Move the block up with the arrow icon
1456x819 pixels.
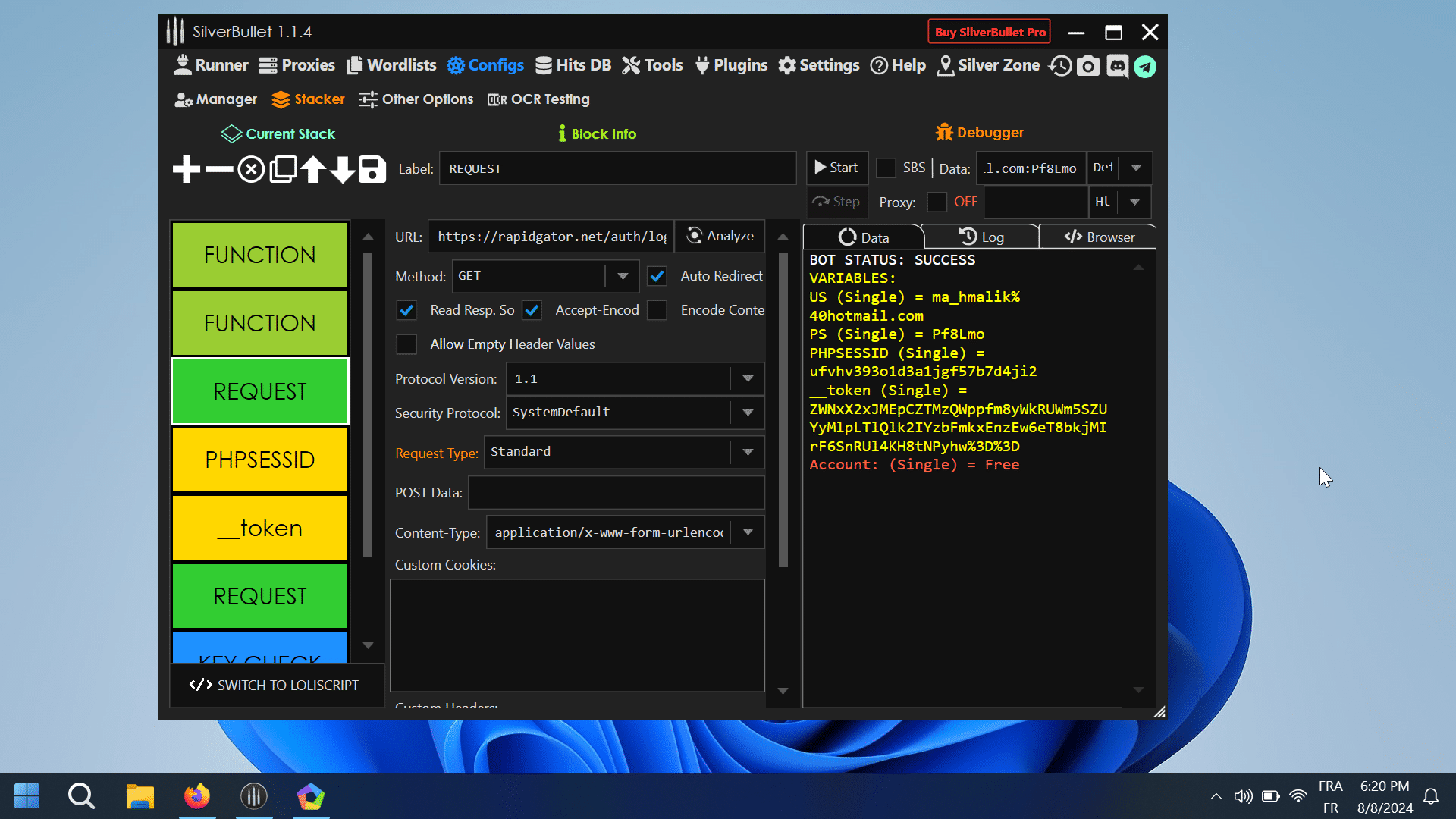tap(312, 169)
